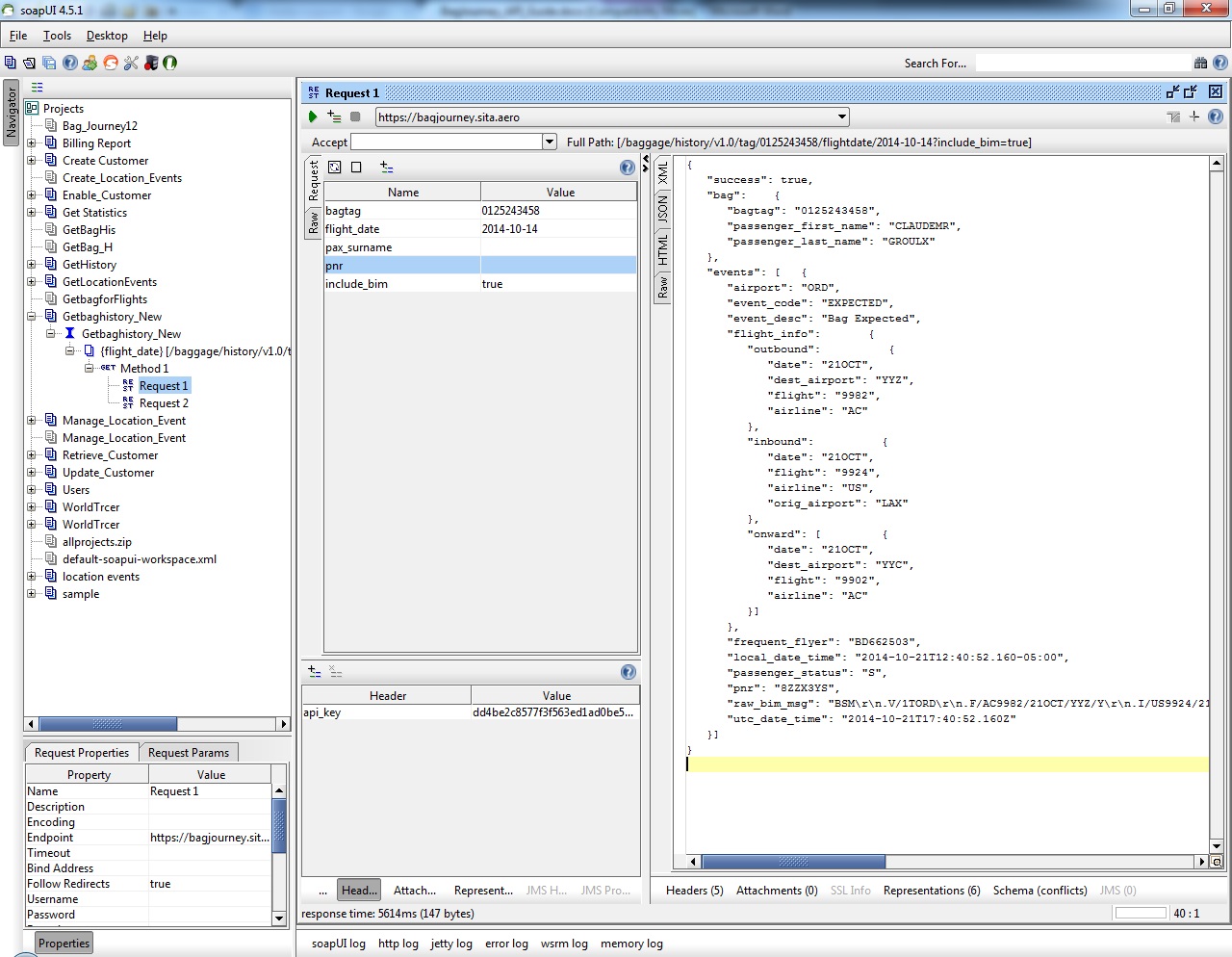
Task: Click the icon left of the plus in request toolbar
Action: coord(1173,116)
